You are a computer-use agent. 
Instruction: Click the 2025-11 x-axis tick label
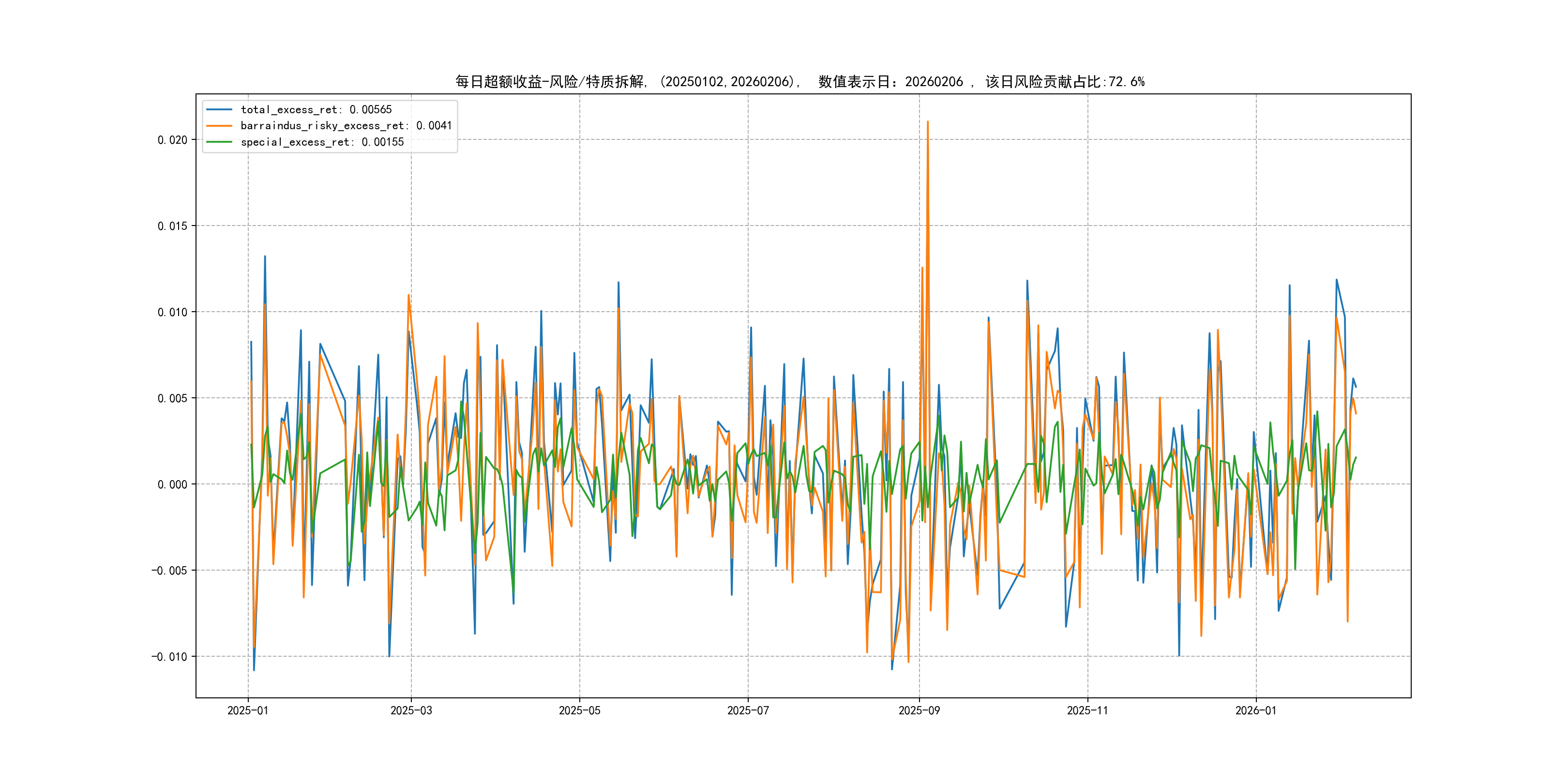pyautogui.click(x=1087, y=710)
